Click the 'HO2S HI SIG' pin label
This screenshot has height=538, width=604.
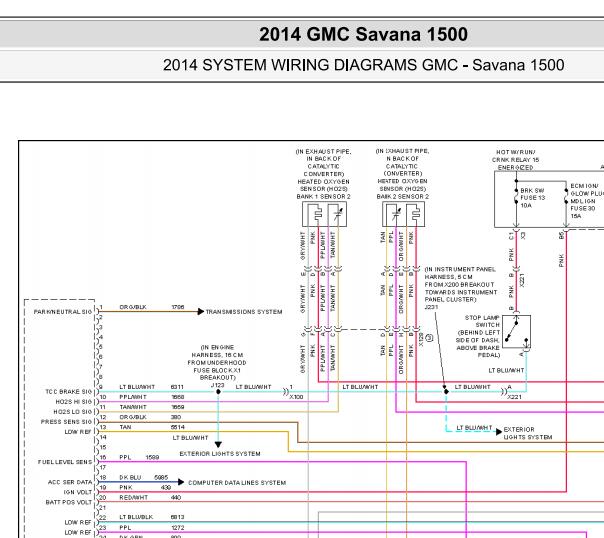[74, 402]
